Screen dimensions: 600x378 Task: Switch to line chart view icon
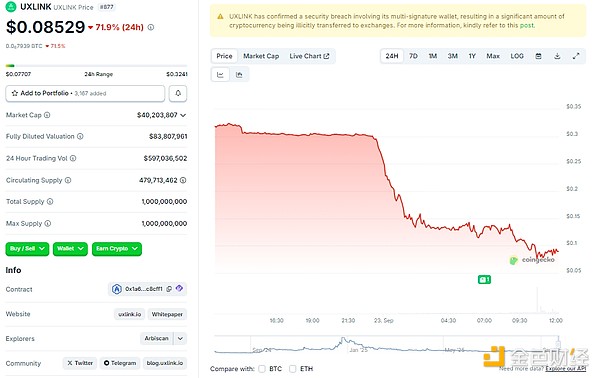click(220, 75)
